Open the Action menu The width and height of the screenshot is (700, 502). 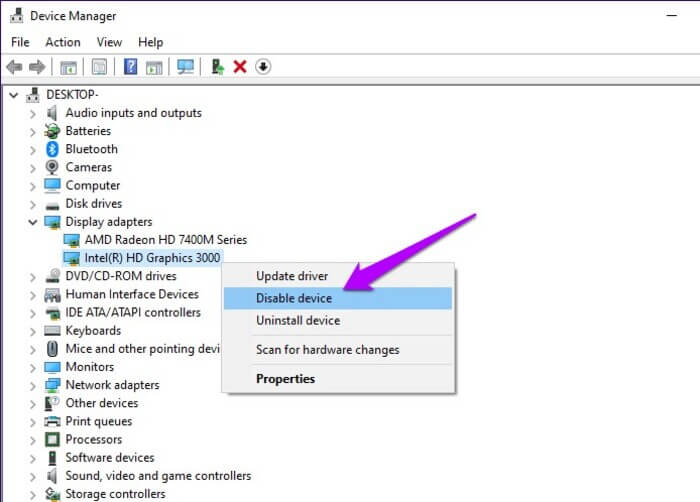click(63, 42)
